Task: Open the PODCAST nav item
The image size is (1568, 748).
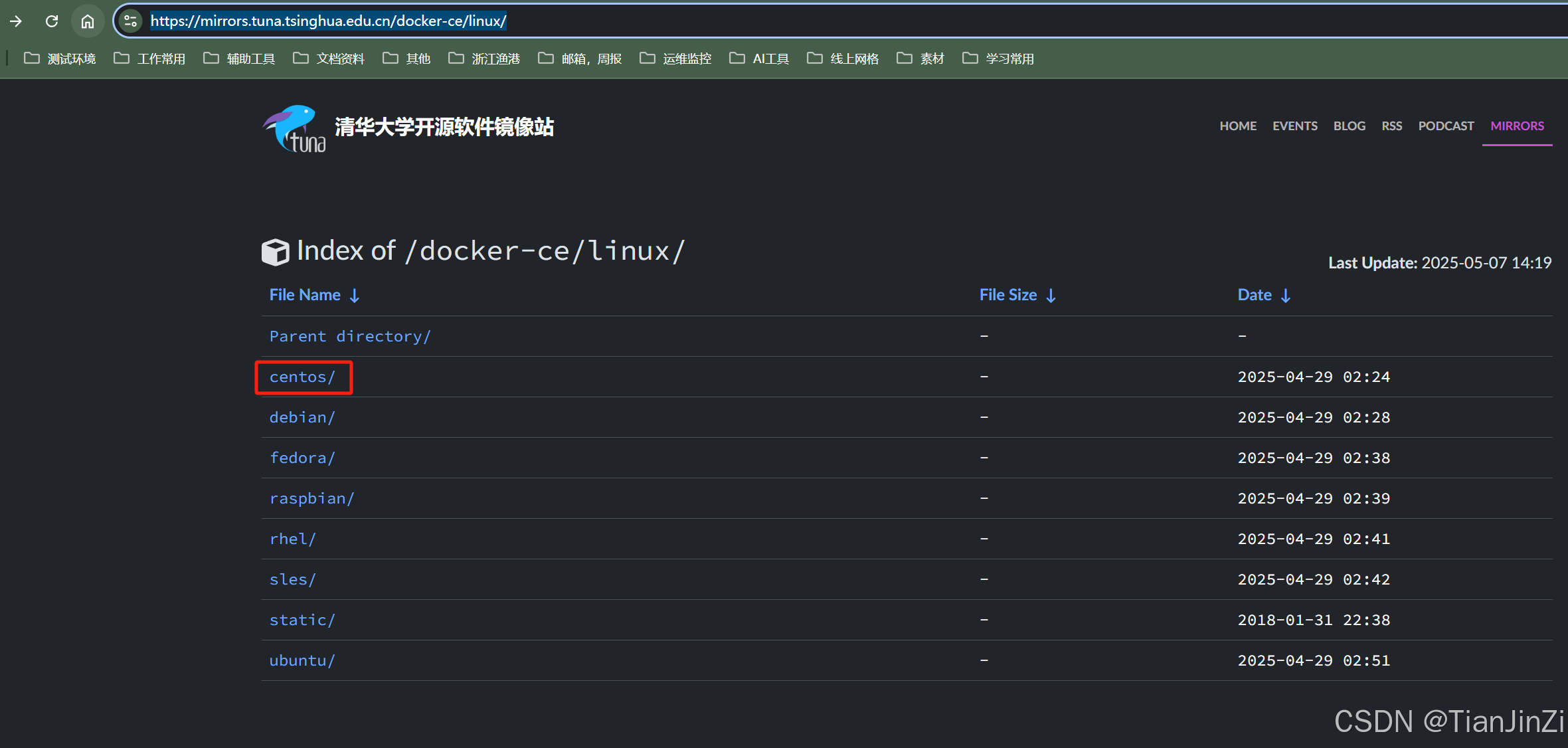Action: coord(1446,126)
